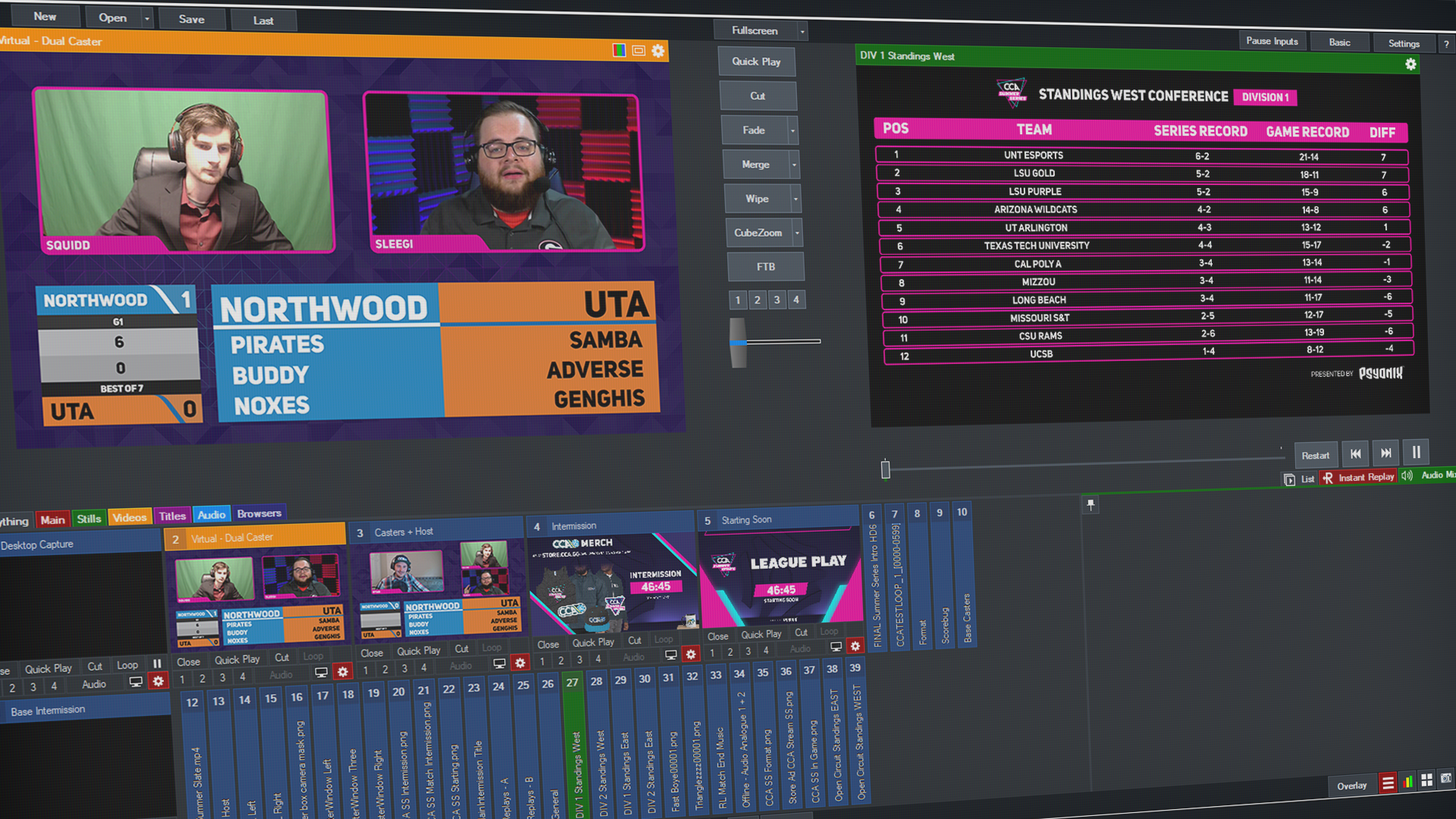1456x819 pixels.
Task: Open the Audio Mixer speaker button
Action: [1407, 475]
